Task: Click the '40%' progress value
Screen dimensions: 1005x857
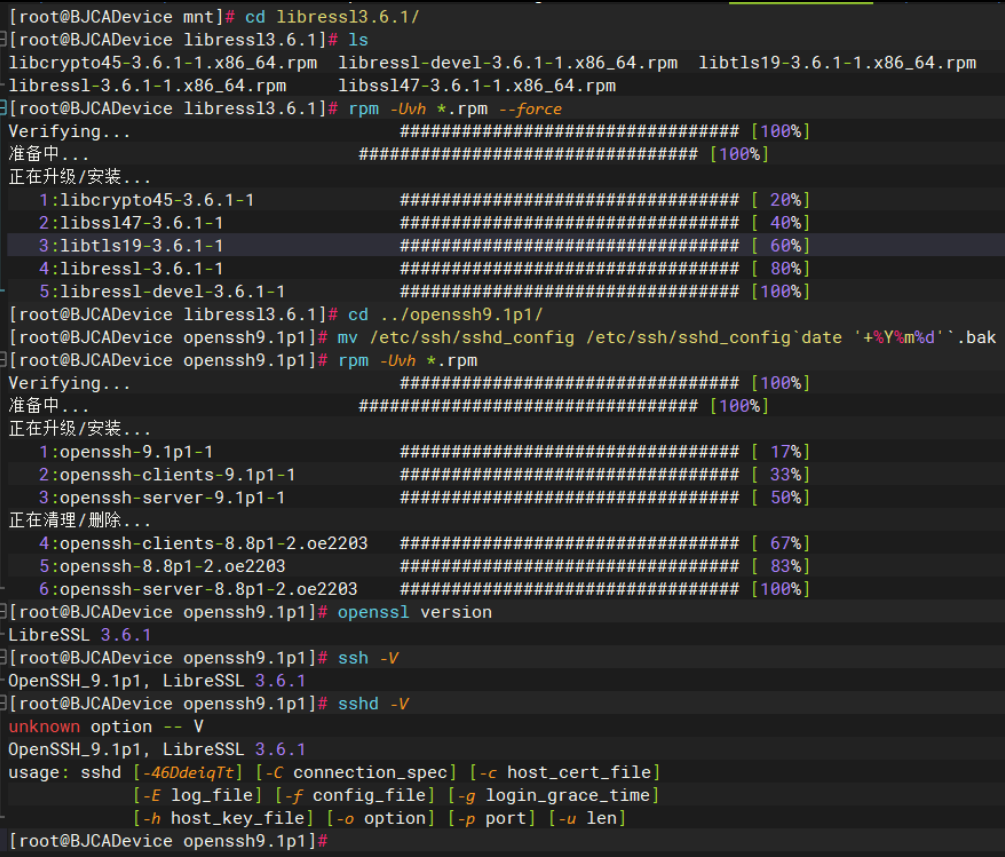Action: click(786, 223)
